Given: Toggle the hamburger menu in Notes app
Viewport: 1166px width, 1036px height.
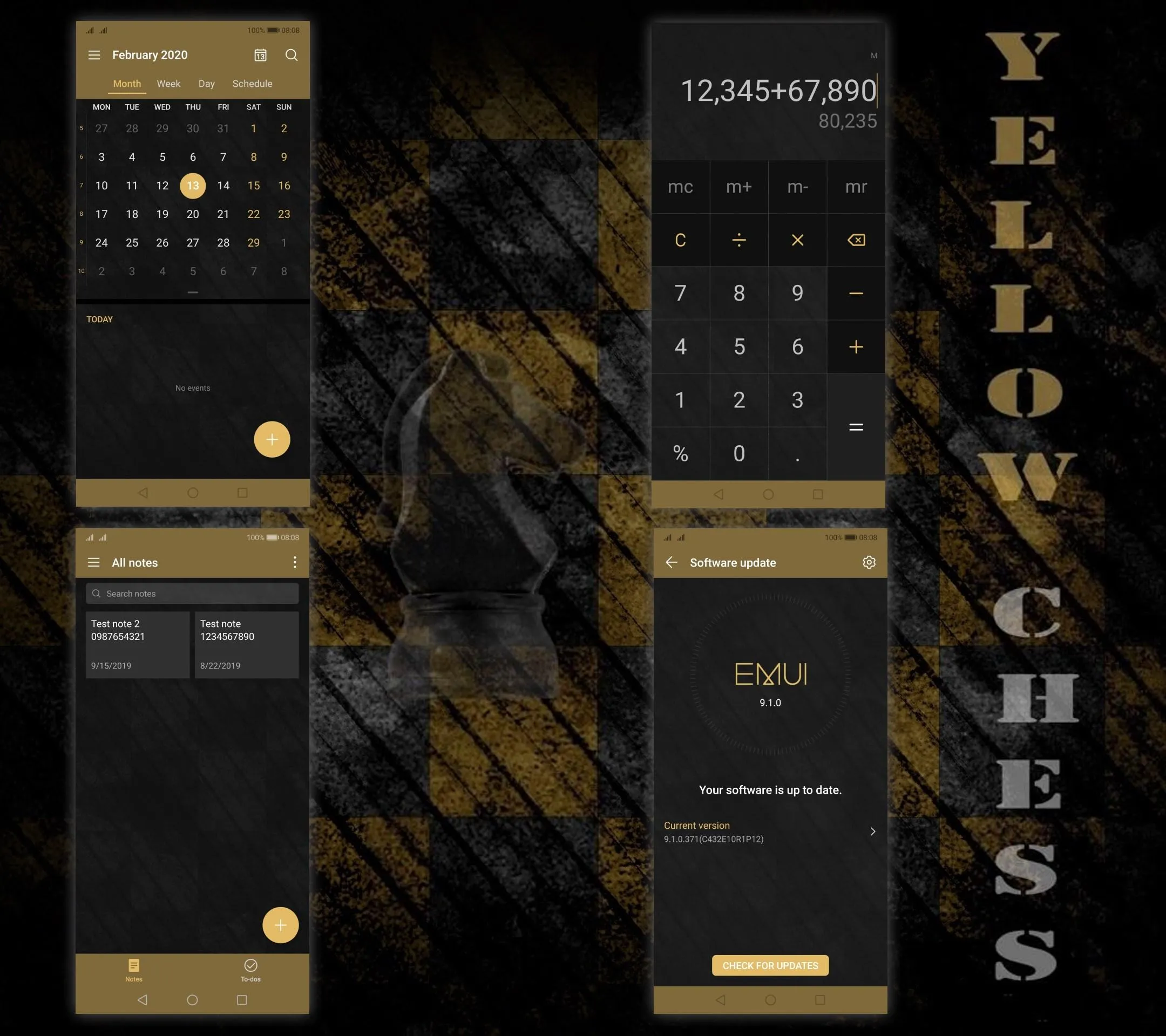Looking at the screenshot, I should (94, 562).
